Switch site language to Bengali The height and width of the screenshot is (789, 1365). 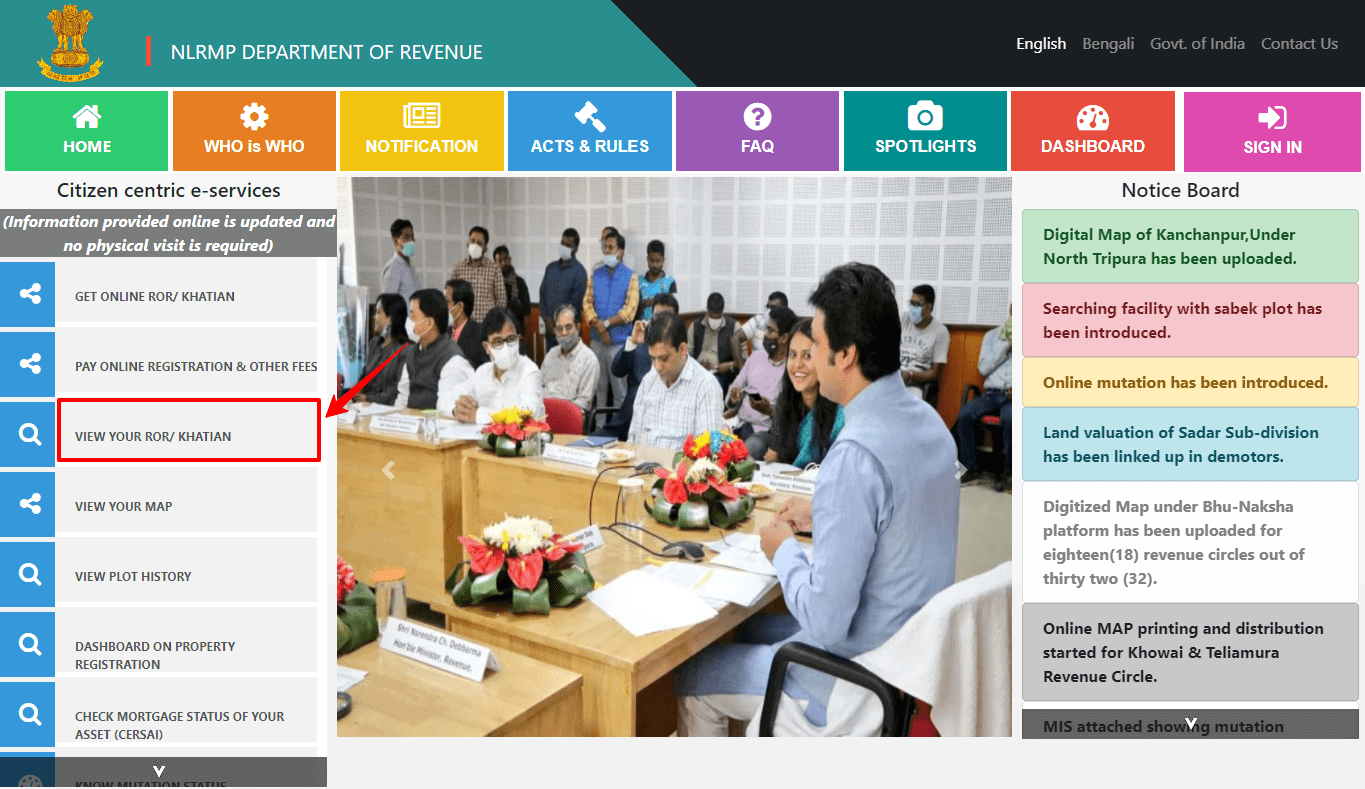coord(1108,43)
